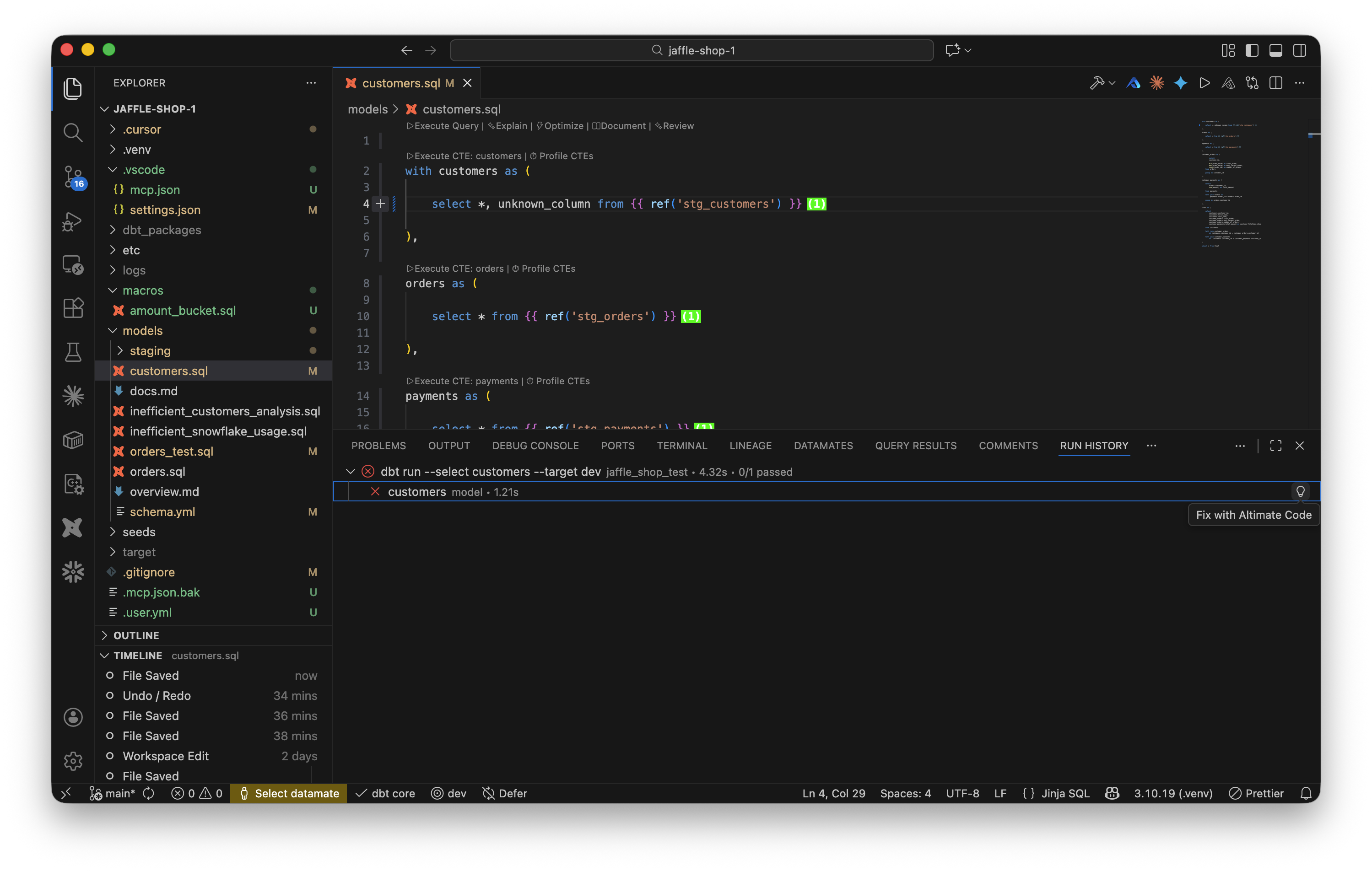Expand the staging folder
The image size is (1372, 871).
[119, 351]
